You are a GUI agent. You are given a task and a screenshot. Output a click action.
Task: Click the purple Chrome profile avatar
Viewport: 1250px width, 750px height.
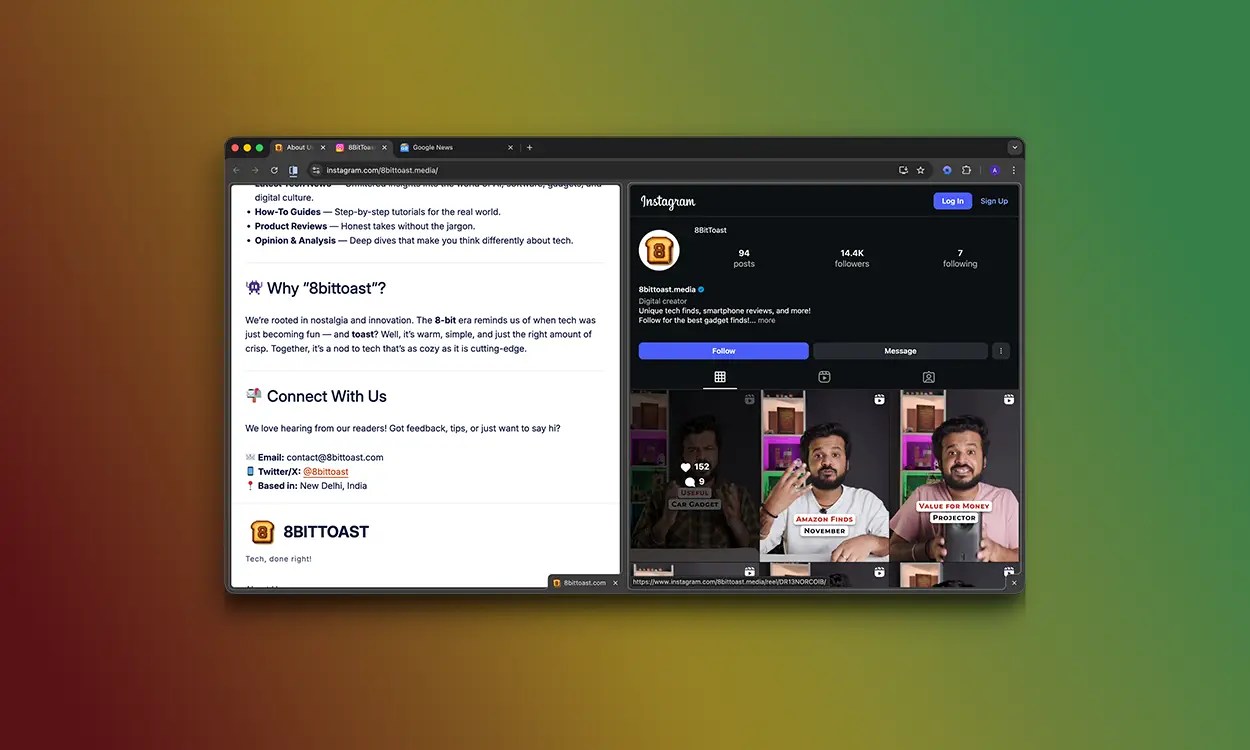click(x=994, y=170)
